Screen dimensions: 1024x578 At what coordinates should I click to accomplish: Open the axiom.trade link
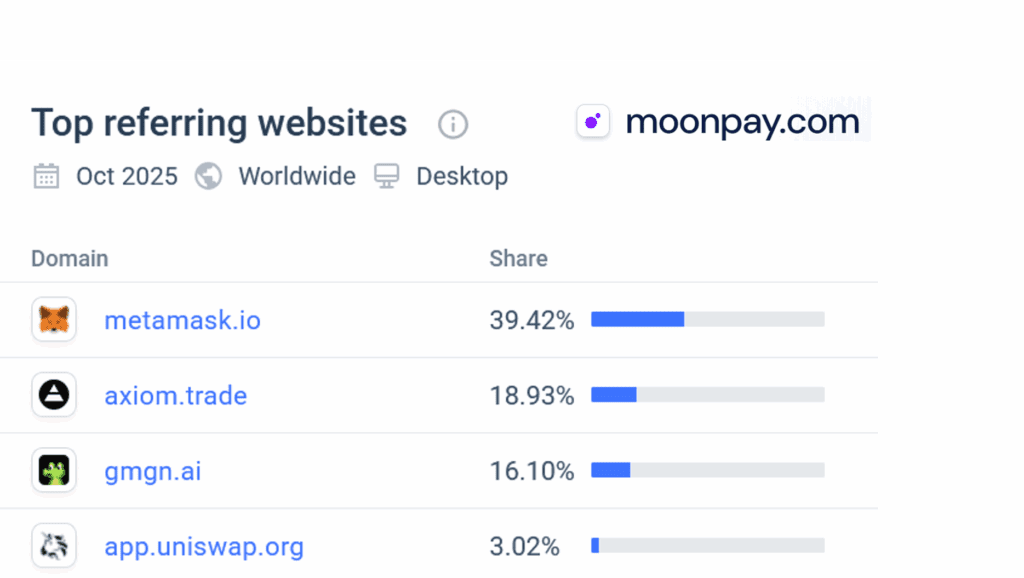pos(175,395)
